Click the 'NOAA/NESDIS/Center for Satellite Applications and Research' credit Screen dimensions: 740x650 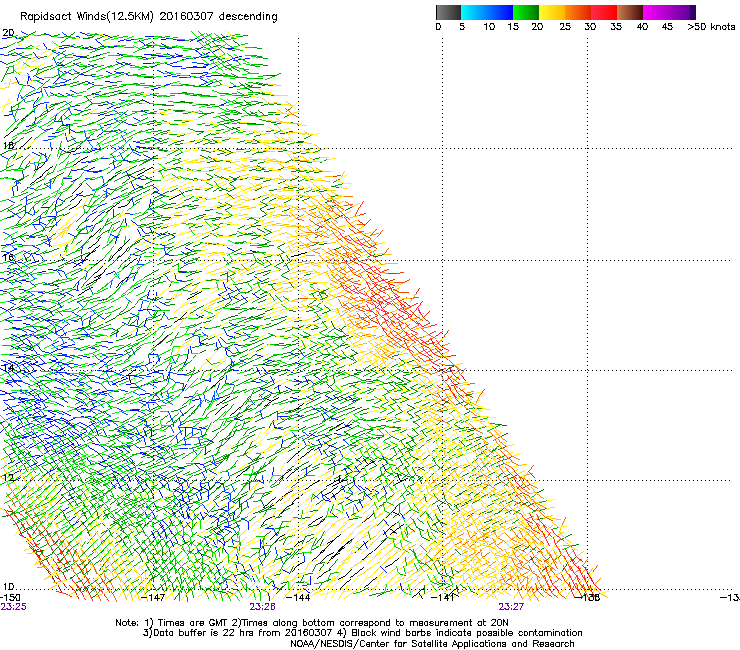[432, 644]
